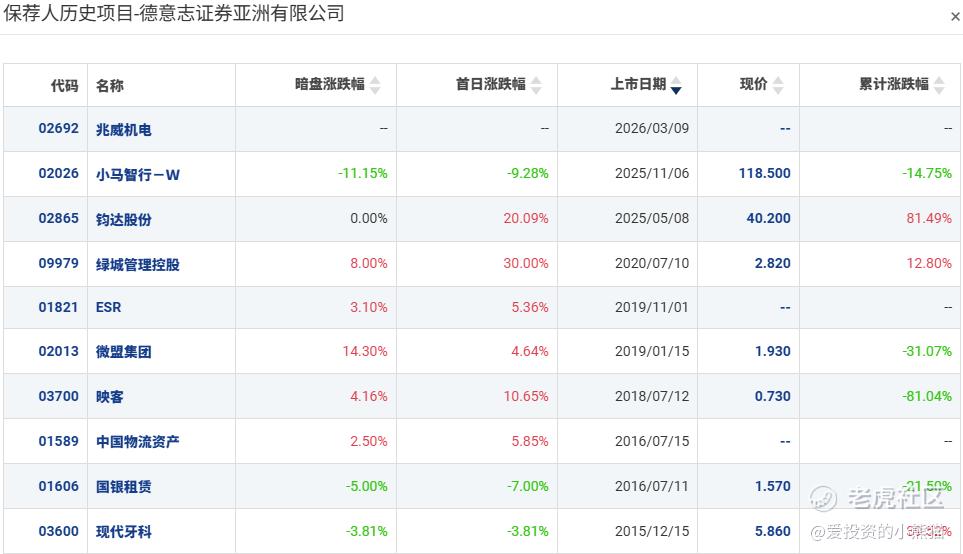Open stock code 02013
Image resolution: width=963 pixels, height=554 pixels.
pos(58,351)
